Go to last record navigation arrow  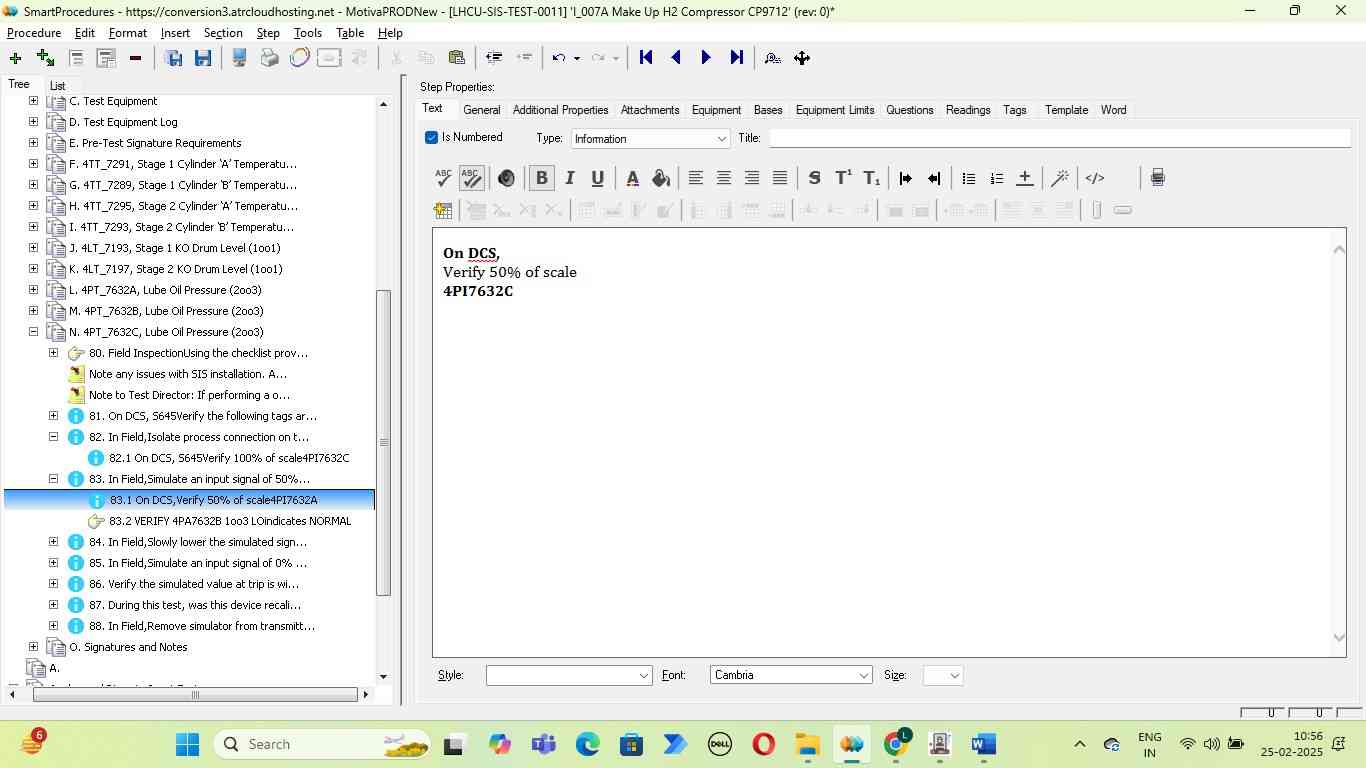click(736, 58)
